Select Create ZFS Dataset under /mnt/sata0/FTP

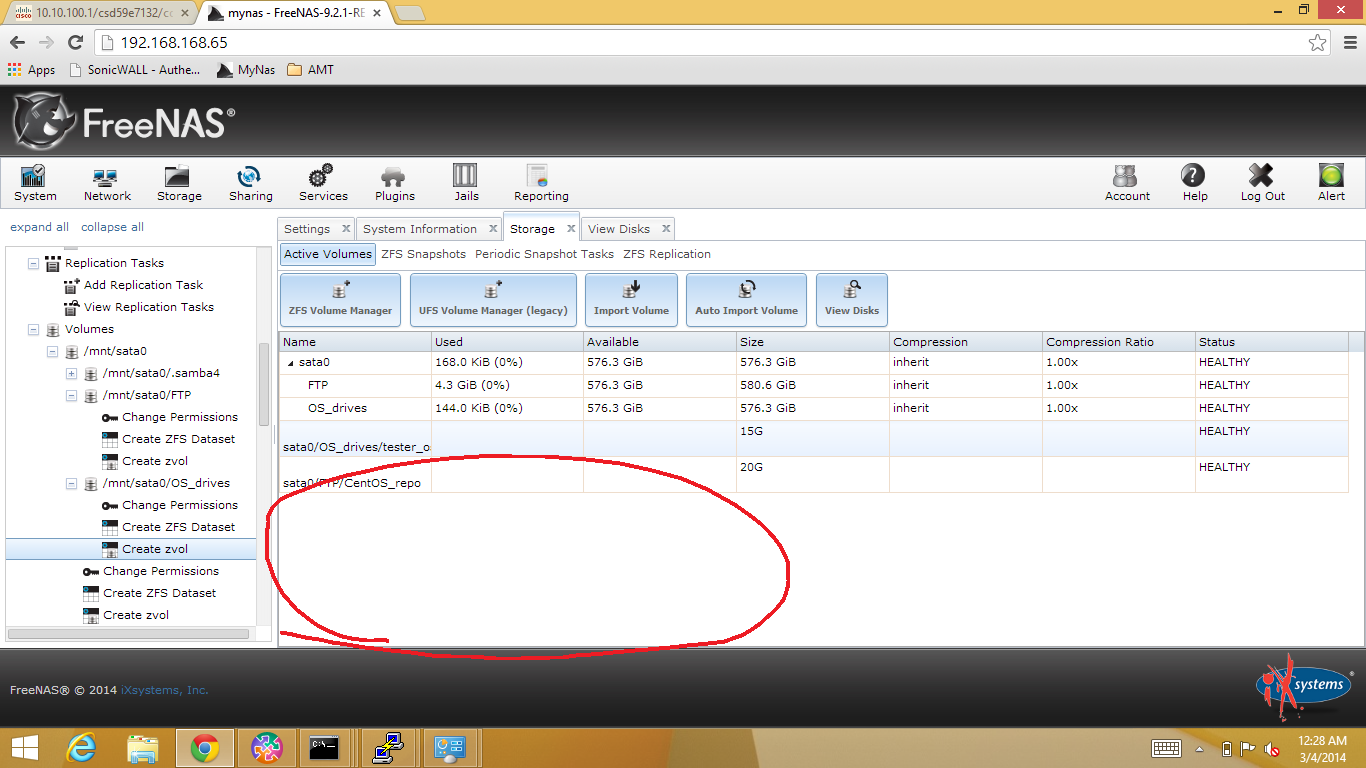click(179, 439)
